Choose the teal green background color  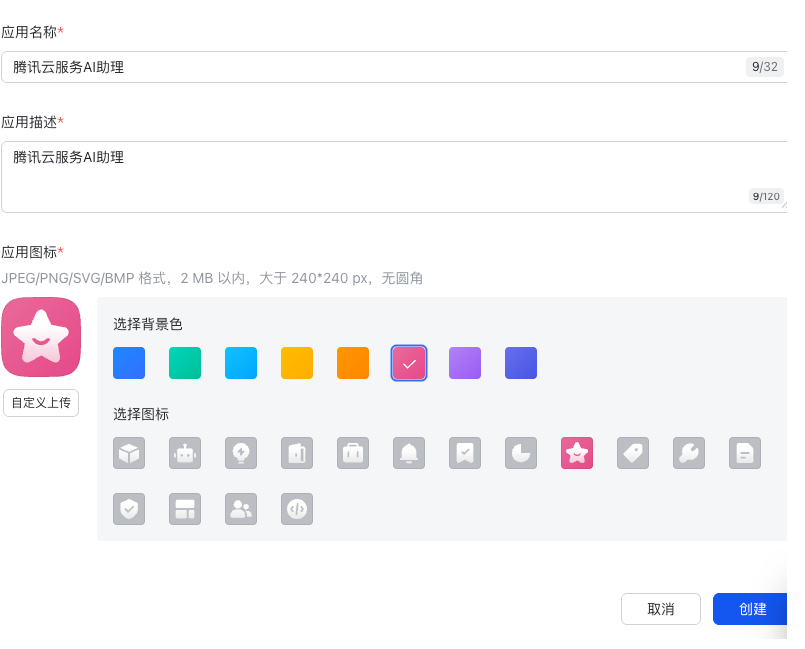pos(185,363)
